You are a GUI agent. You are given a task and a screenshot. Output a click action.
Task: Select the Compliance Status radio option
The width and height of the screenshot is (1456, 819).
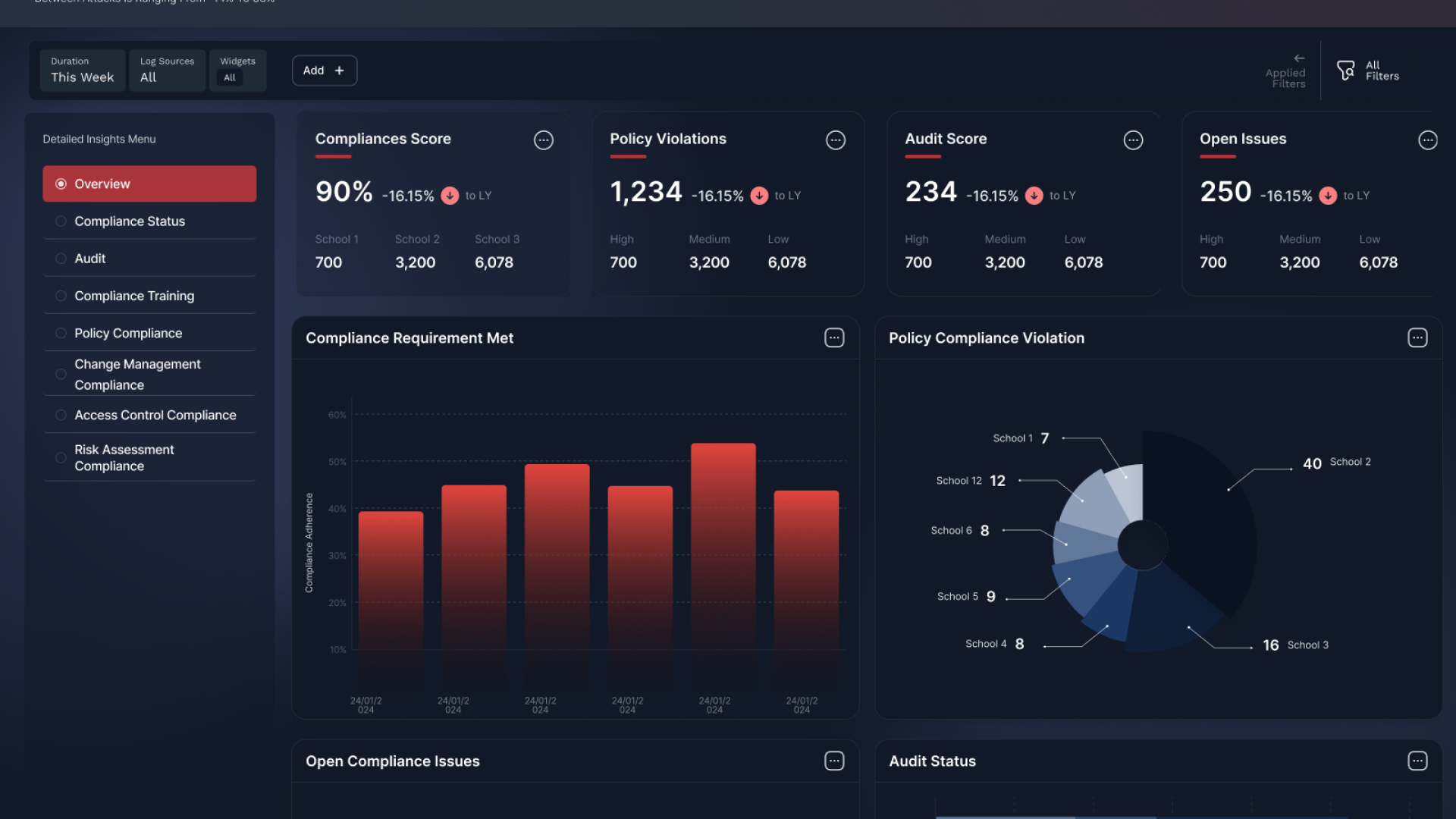click(61, 221)
